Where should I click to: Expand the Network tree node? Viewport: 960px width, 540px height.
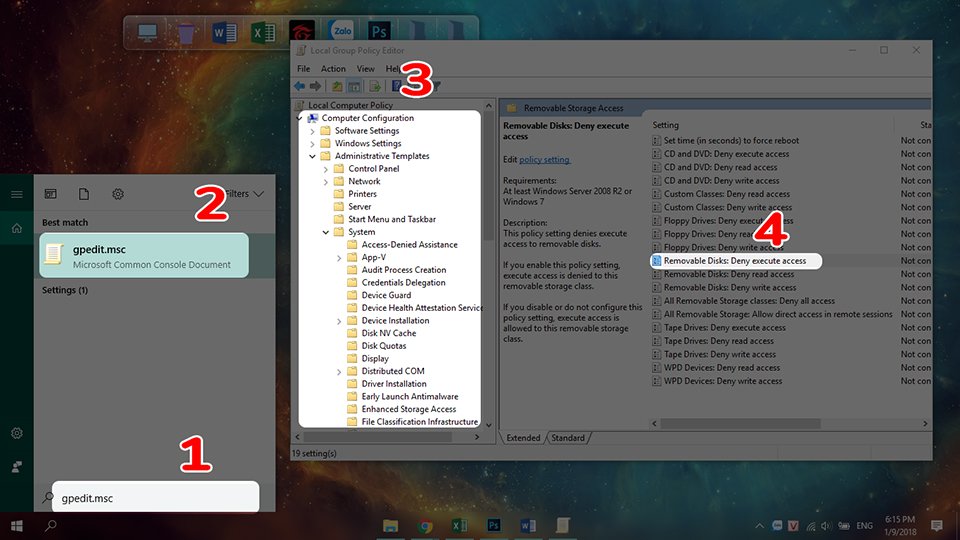pos(326,181)
